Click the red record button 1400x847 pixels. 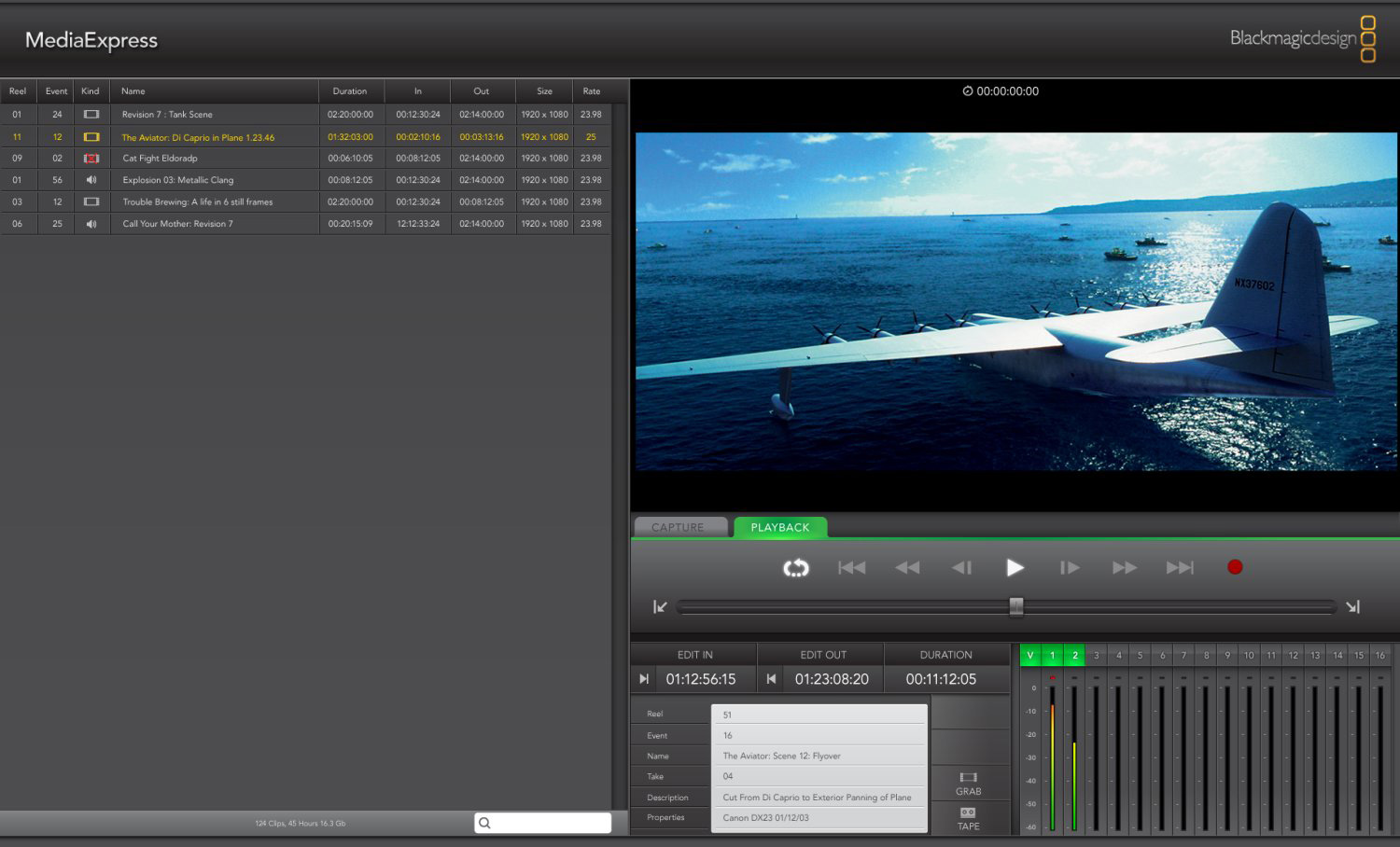[1235, 567]
